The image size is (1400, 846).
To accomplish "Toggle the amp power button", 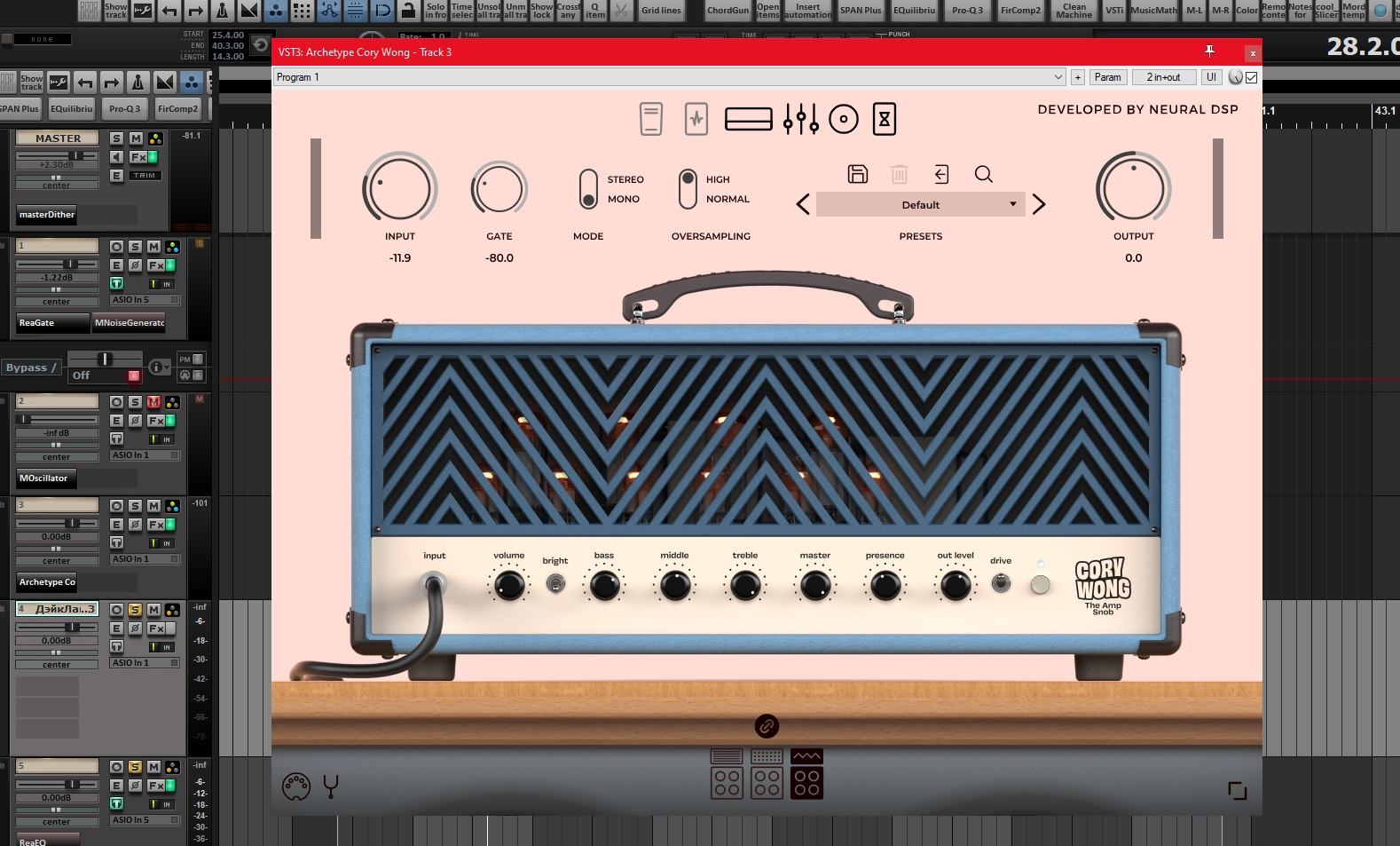I will click(1040, 584).
